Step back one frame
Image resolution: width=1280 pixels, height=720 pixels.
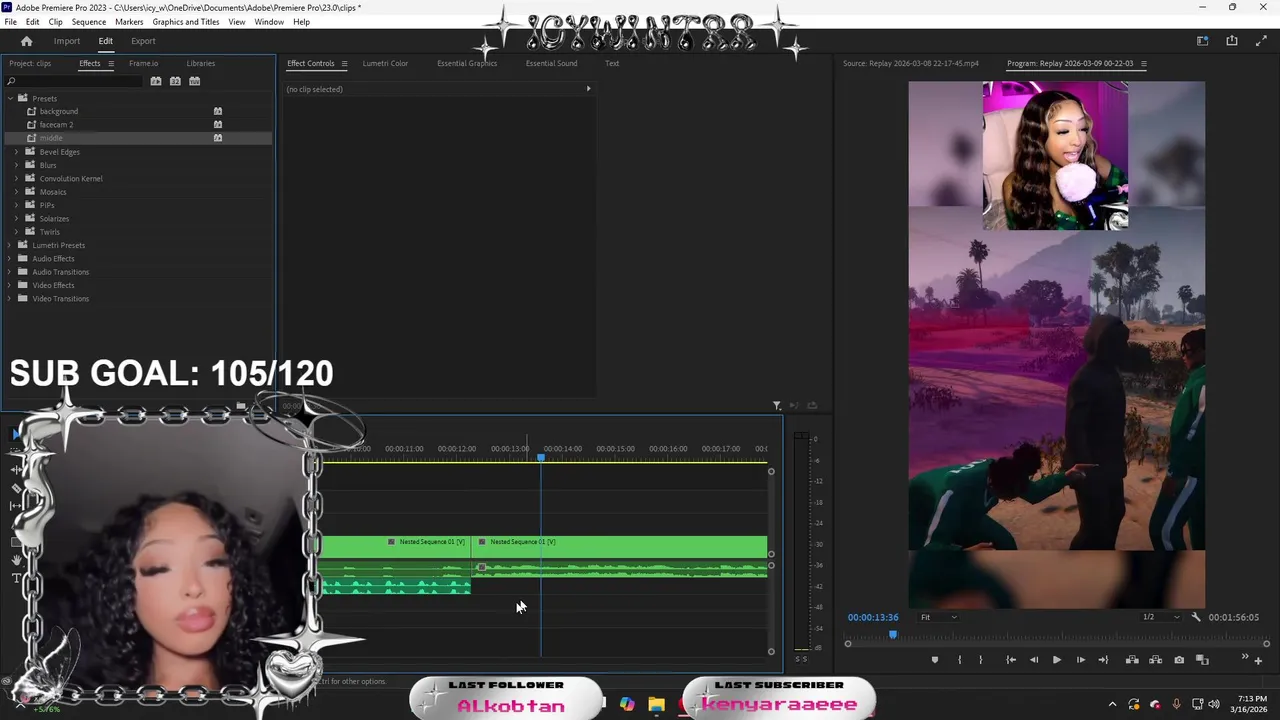[1034, 660]
